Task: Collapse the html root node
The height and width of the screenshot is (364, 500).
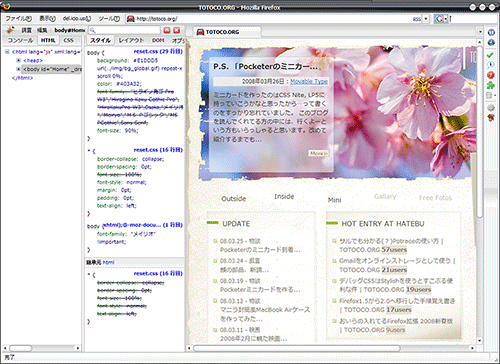Action: coord(7,52)
